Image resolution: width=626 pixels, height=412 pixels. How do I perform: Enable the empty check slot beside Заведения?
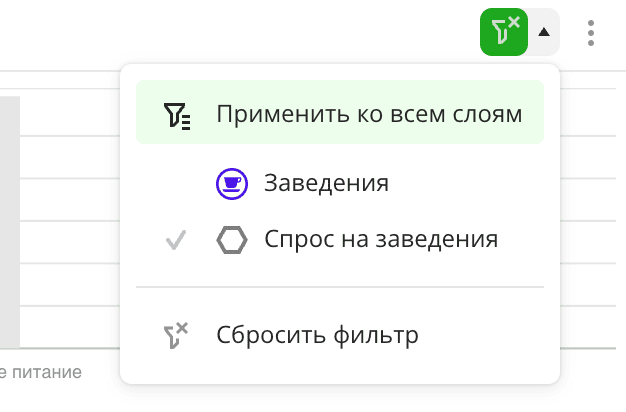pos(176,183)
